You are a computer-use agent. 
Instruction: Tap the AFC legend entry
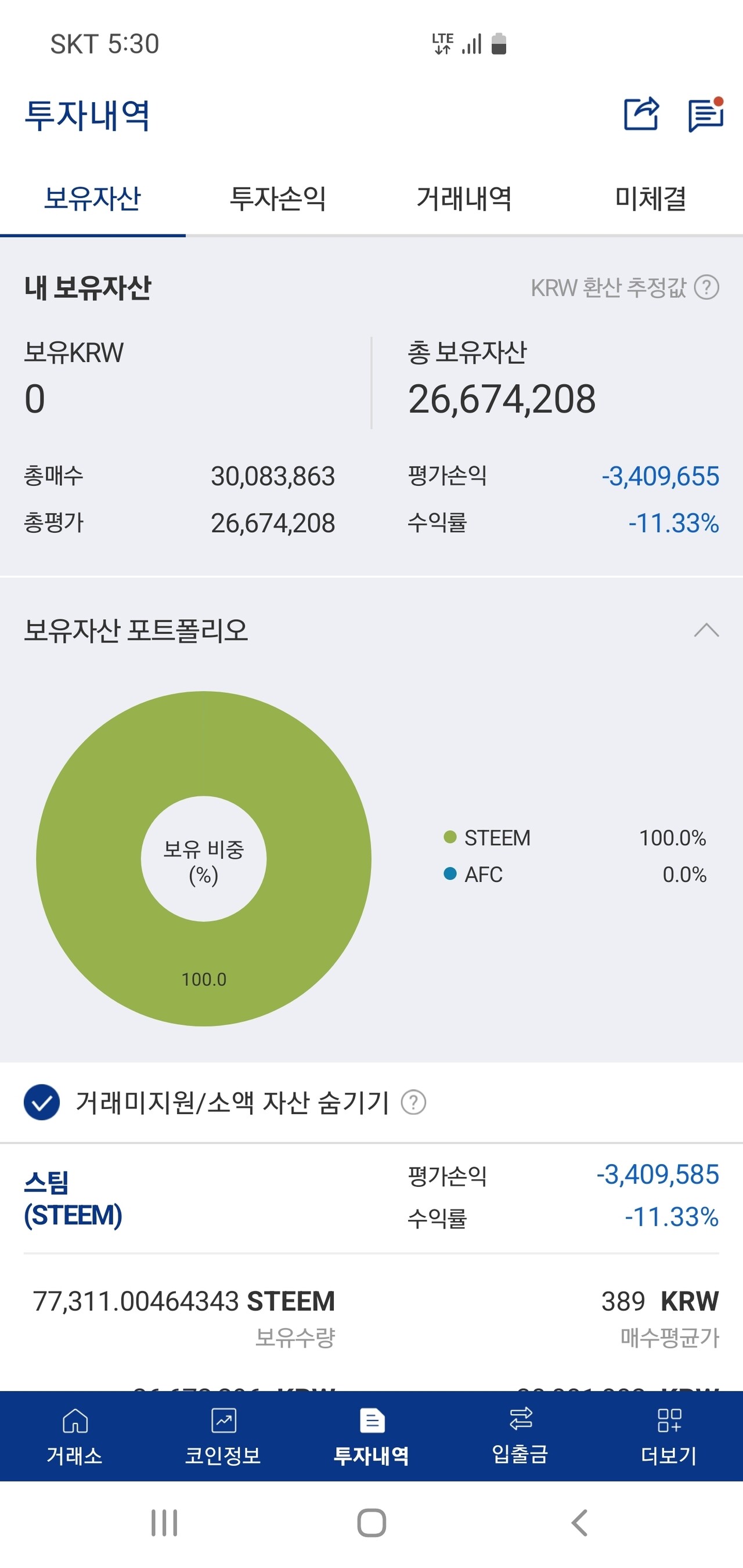(x=485, y=875)
